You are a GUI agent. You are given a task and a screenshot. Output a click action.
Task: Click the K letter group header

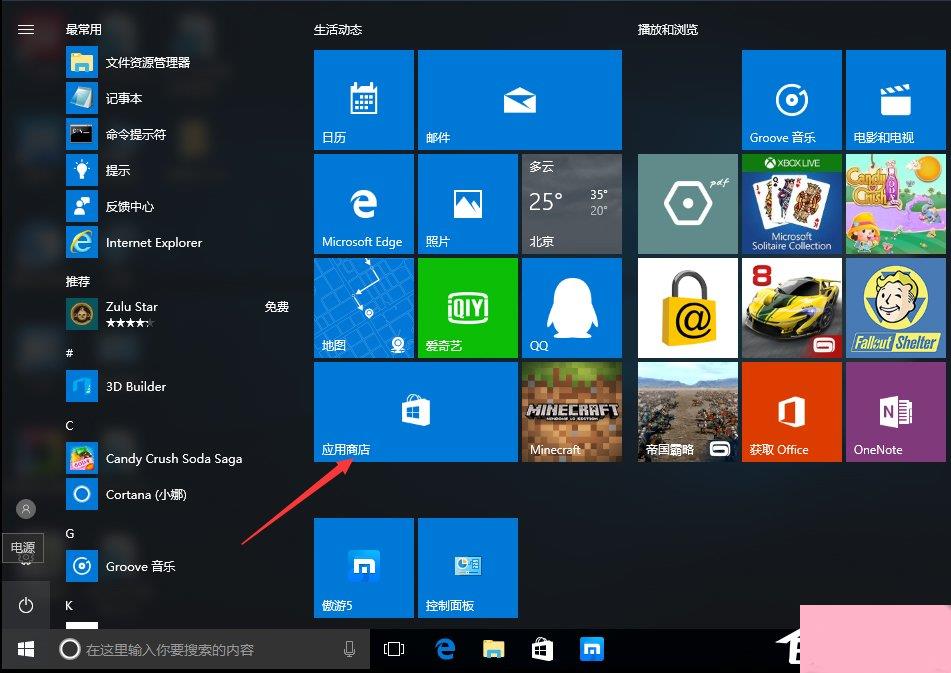[69, 605]
